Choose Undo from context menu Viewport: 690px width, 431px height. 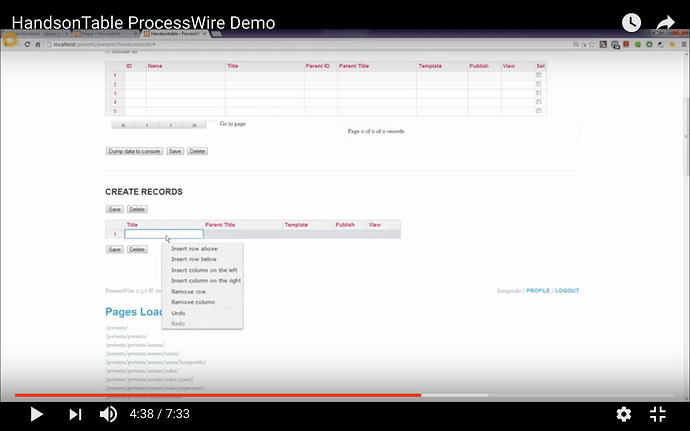(178, 313)
